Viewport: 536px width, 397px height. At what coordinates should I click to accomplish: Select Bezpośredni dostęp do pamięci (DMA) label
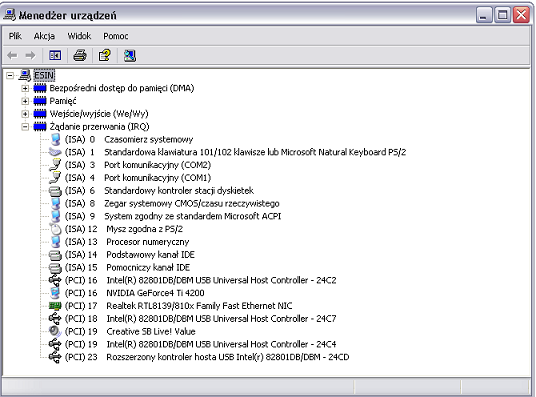coord(122,88)
